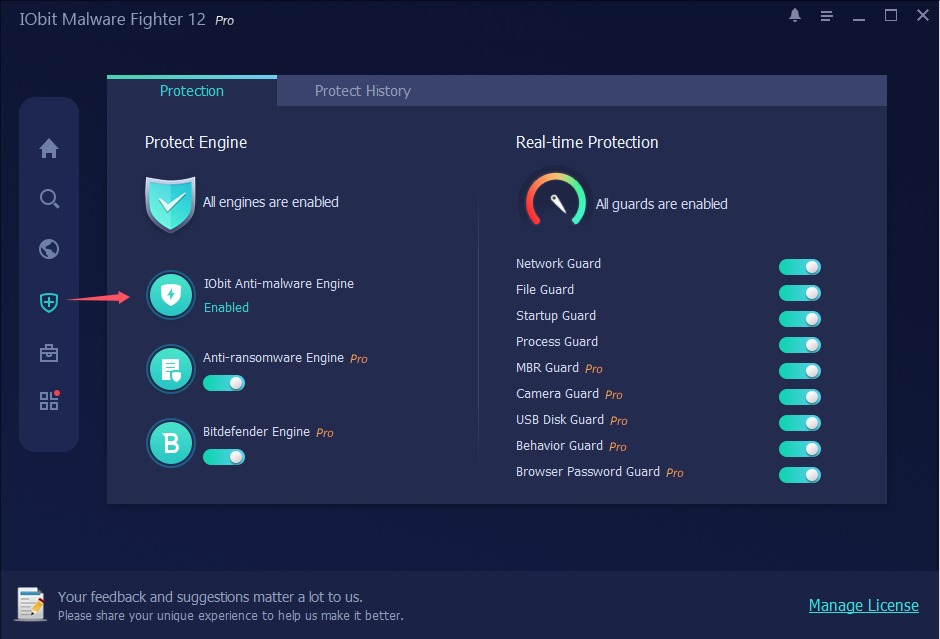Click the IObit Anti-malware Engine label
940x639 pixels.
(x=279, y=284)
